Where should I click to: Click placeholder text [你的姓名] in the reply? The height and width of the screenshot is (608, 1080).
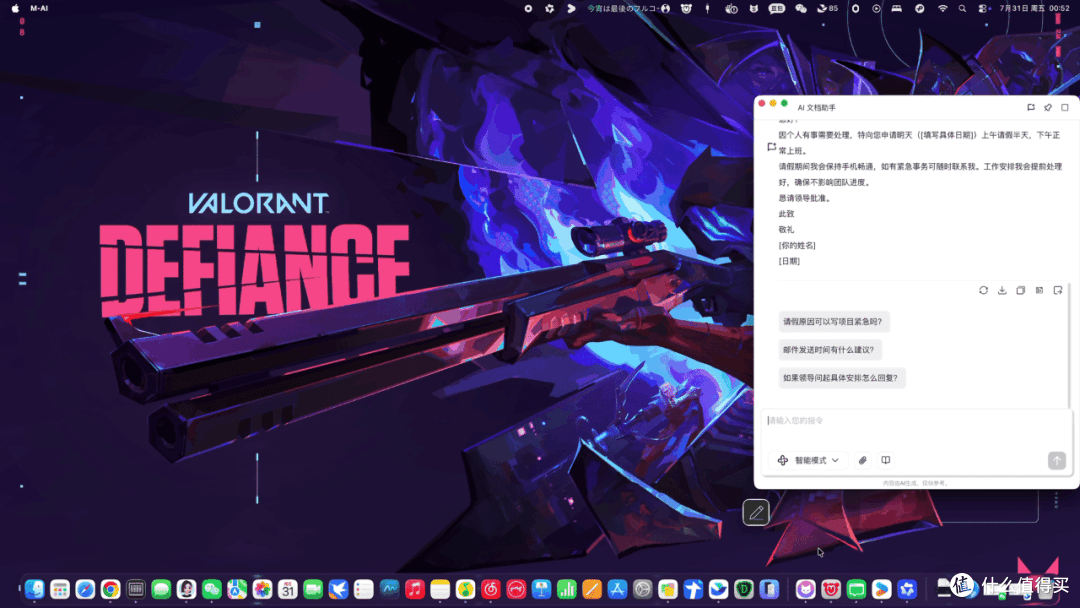797,246
